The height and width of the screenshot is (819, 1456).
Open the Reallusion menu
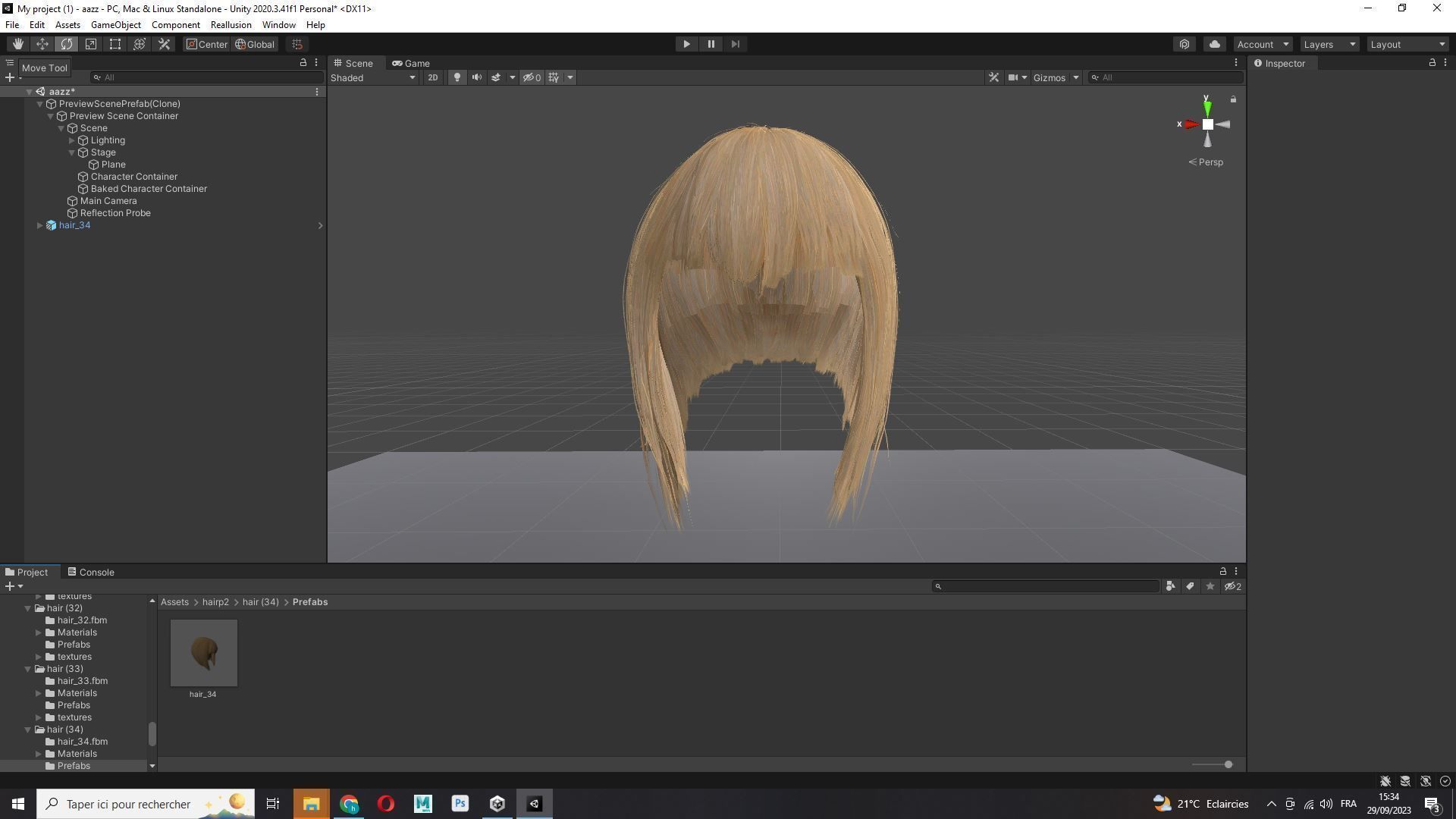click(x=231, y=25)
